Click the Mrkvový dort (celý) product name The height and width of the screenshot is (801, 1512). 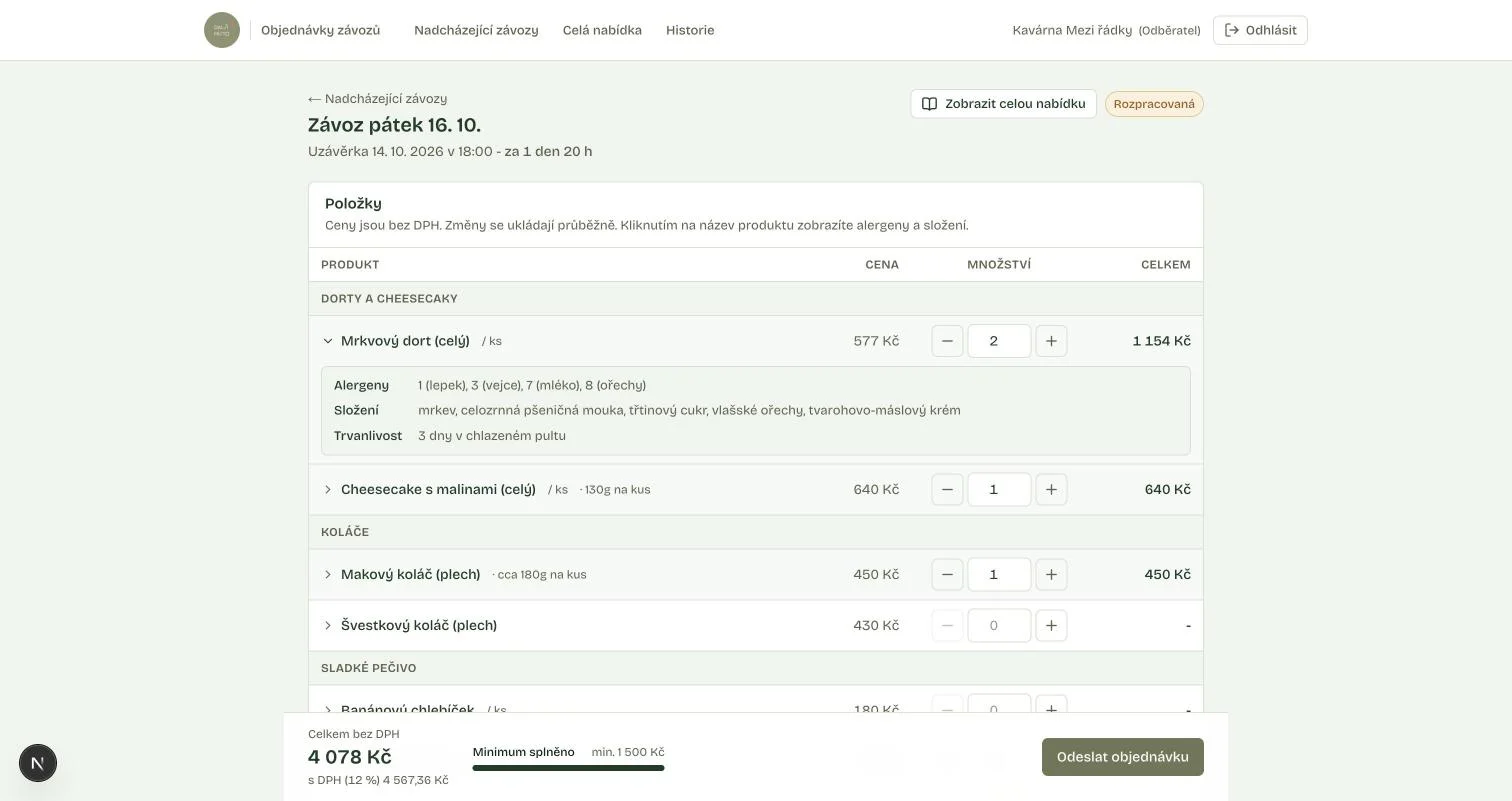[405, 341]
